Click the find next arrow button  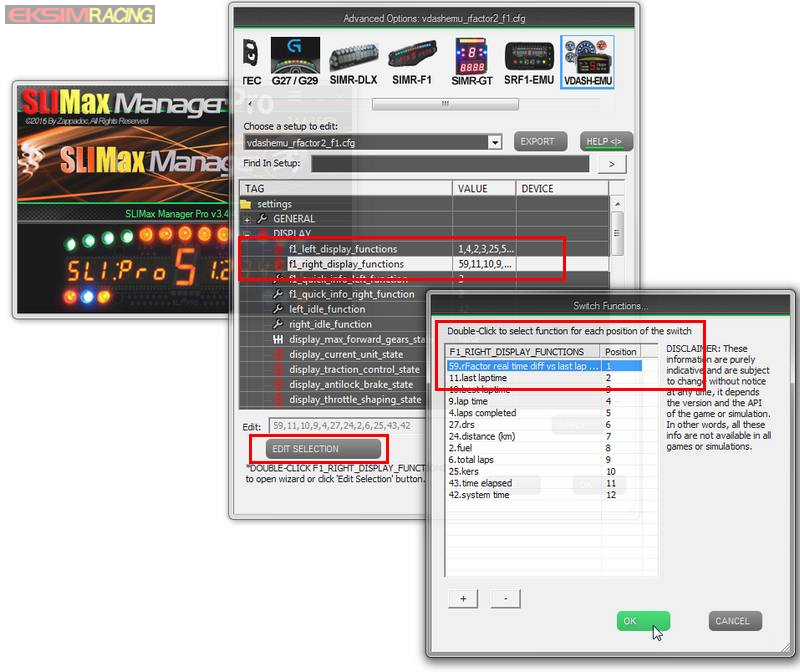point(611,164)
